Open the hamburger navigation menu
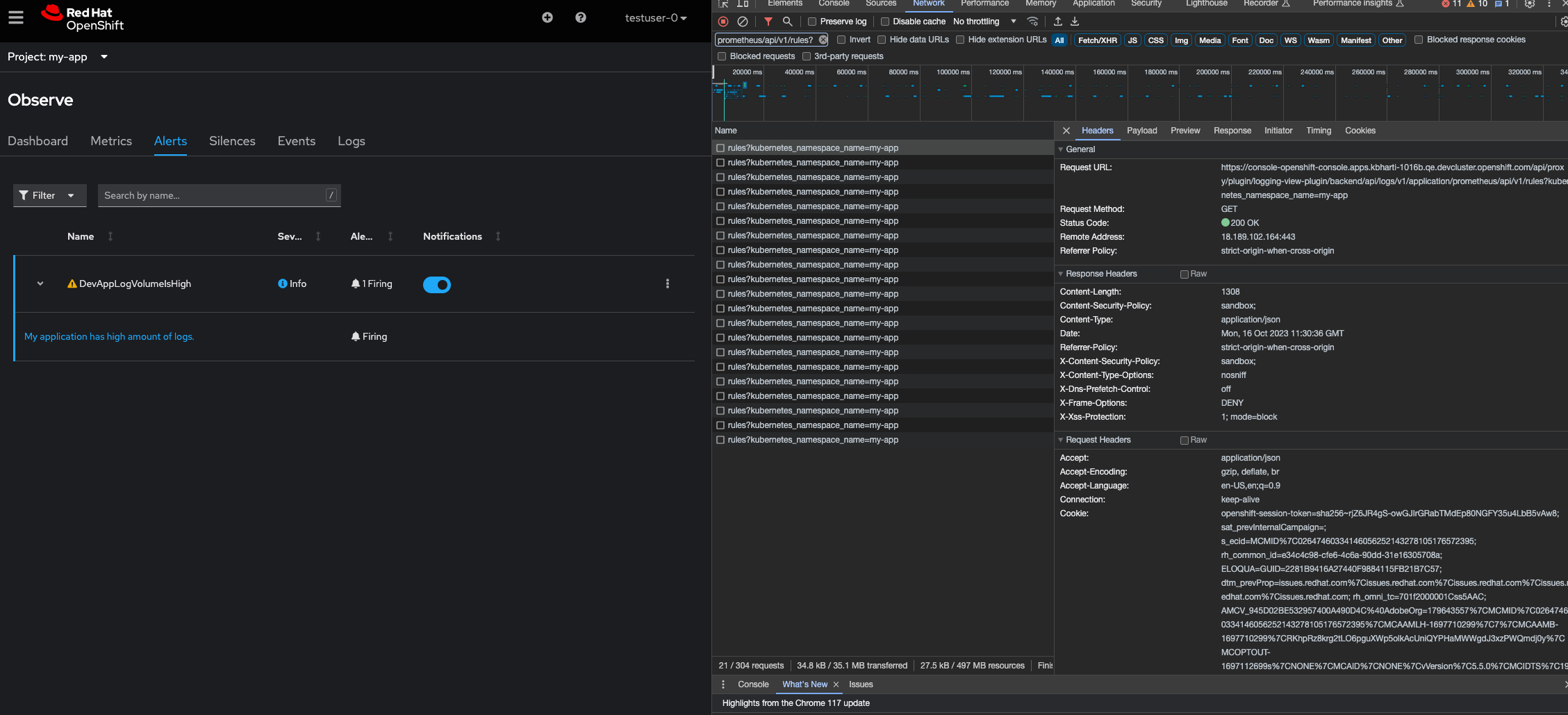 pyautogui.click(x=16, y=17)
